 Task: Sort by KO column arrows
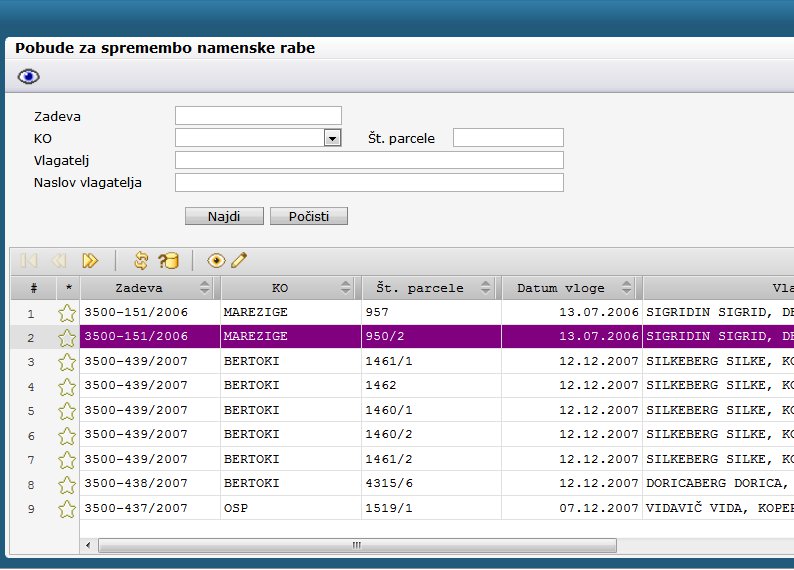pyautogui.click(x=345, y=288)
